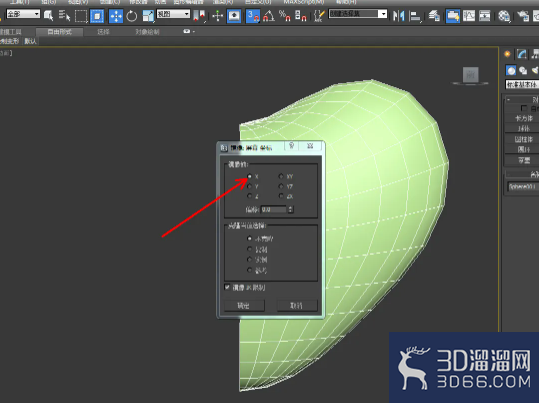The height and width of the screenshot is (403, 539).
Task: Toggle the AutoGrid checkbox
Action: click(524, 108)
